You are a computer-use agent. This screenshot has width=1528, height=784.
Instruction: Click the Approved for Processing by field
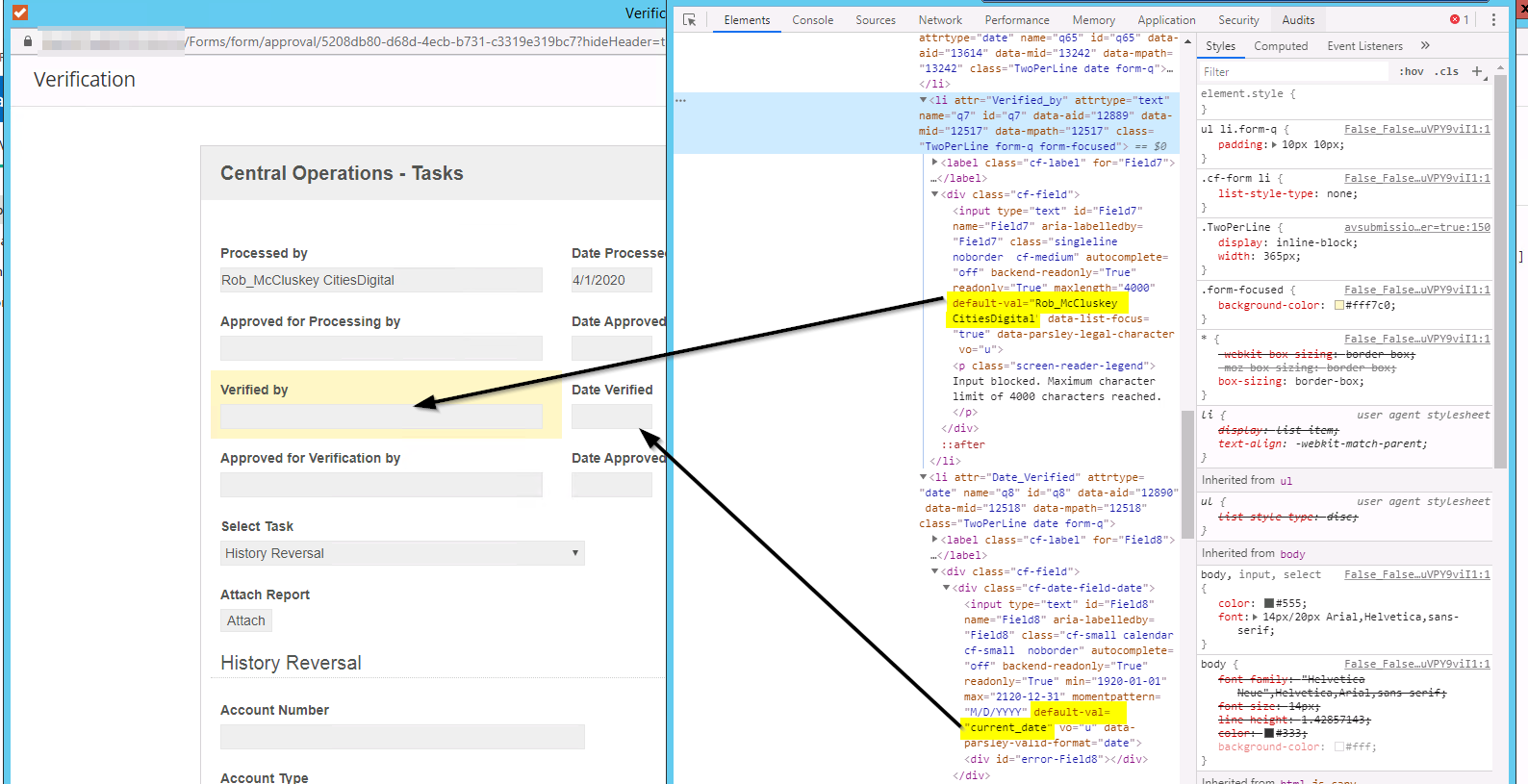tap(381, 348)
